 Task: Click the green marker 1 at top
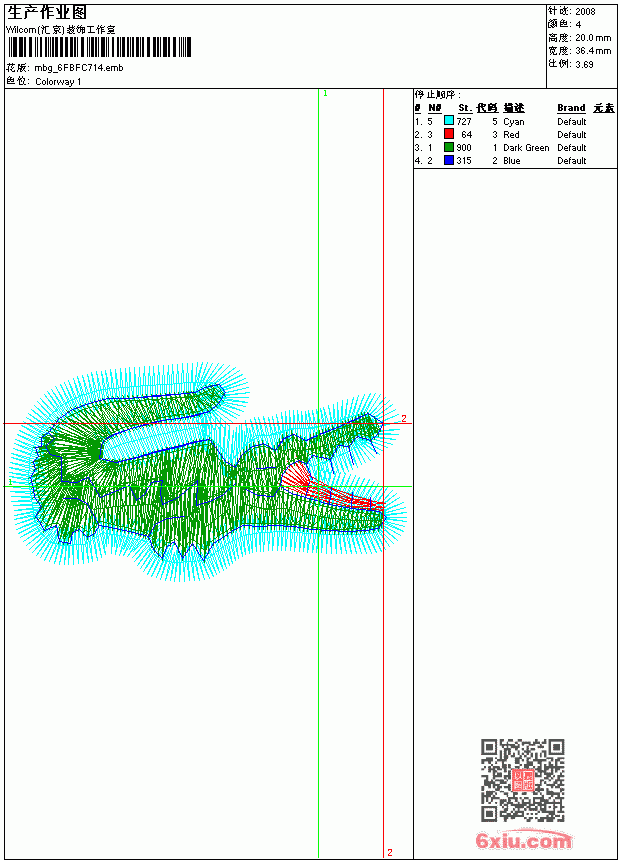click(x=325, y=93)
